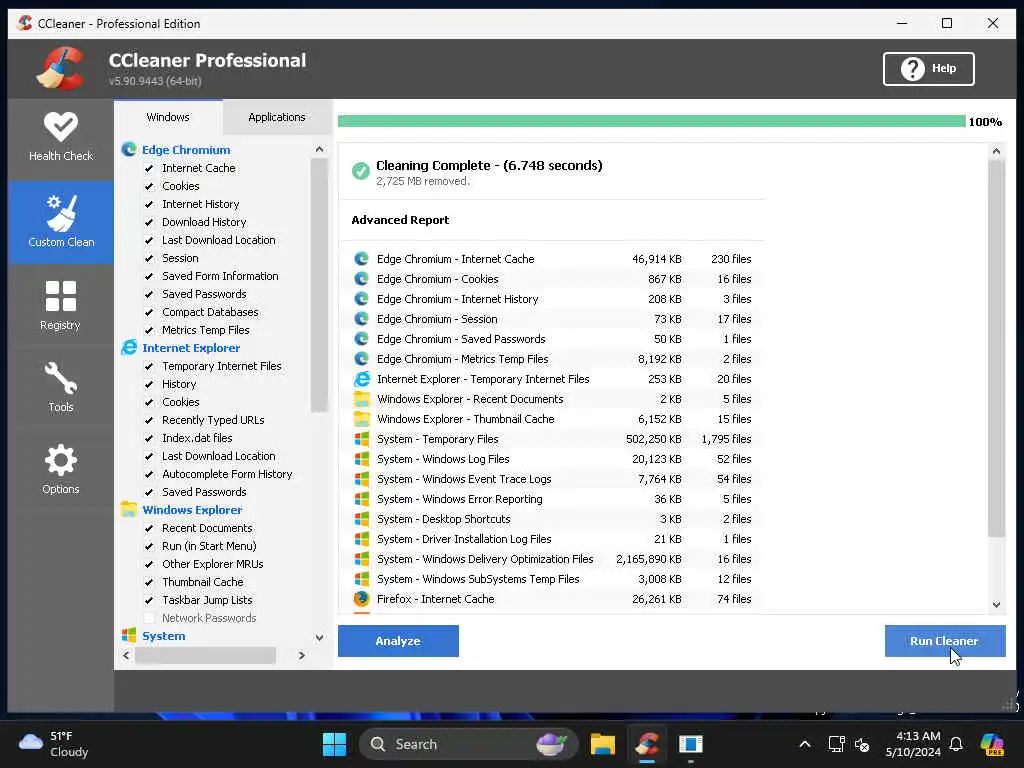Toggle Edge Chromium Download History checkbox

click(x=149, y=223)
